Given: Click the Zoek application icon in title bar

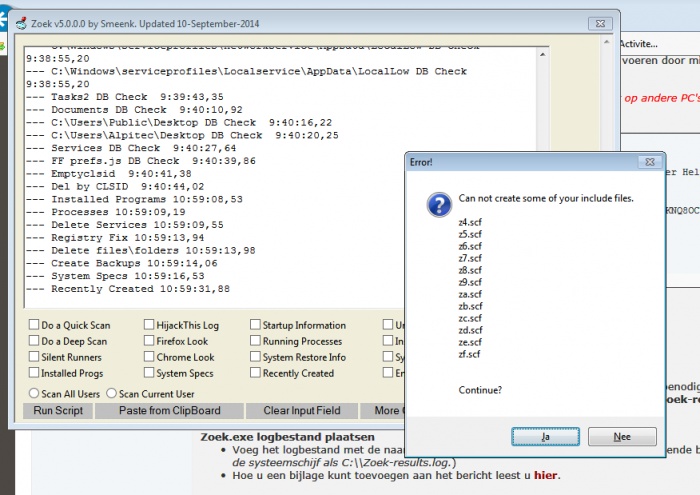Looking at the screenshot, I should (21, 24).
